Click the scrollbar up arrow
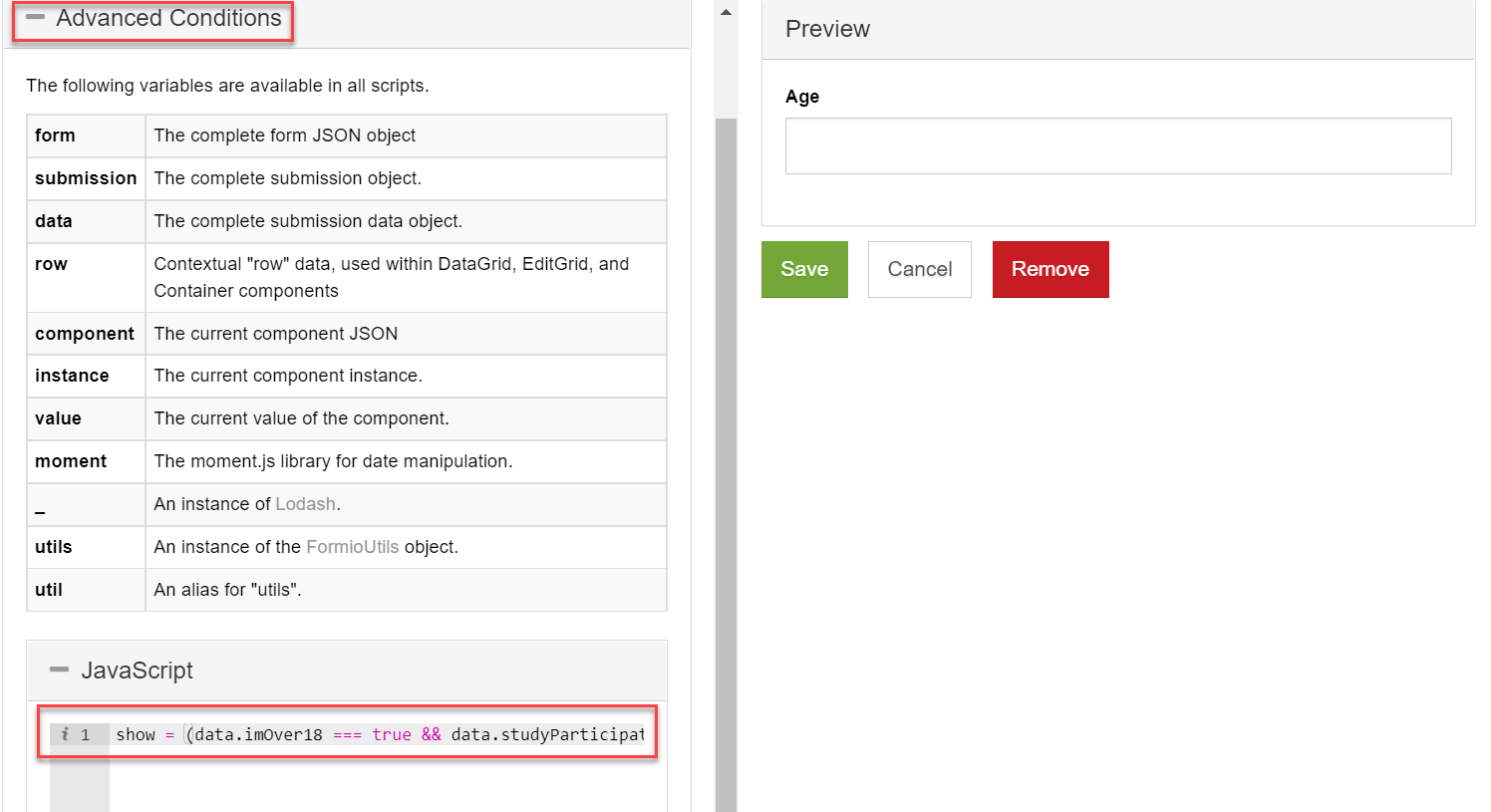1491x812 pixels. pos(726,12)
